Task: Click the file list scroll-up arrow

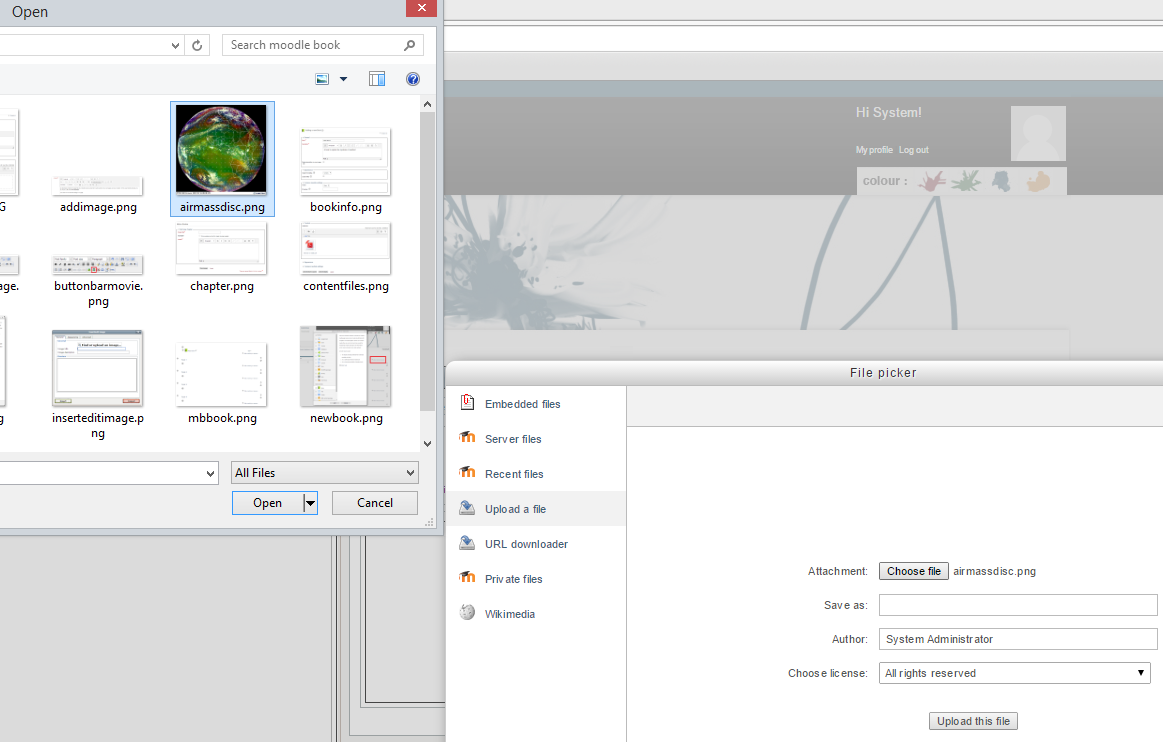Action: tap(427, 105)
